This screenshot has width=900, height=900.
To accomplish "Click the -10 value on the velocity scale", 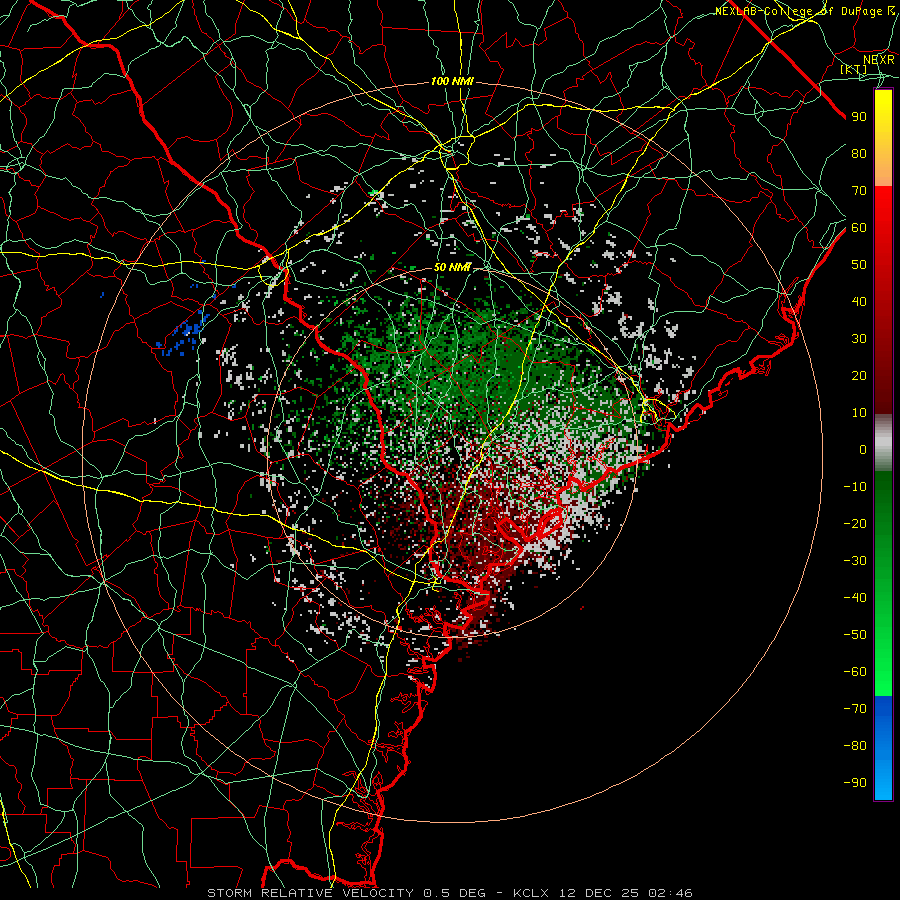I will pos(855,487).
